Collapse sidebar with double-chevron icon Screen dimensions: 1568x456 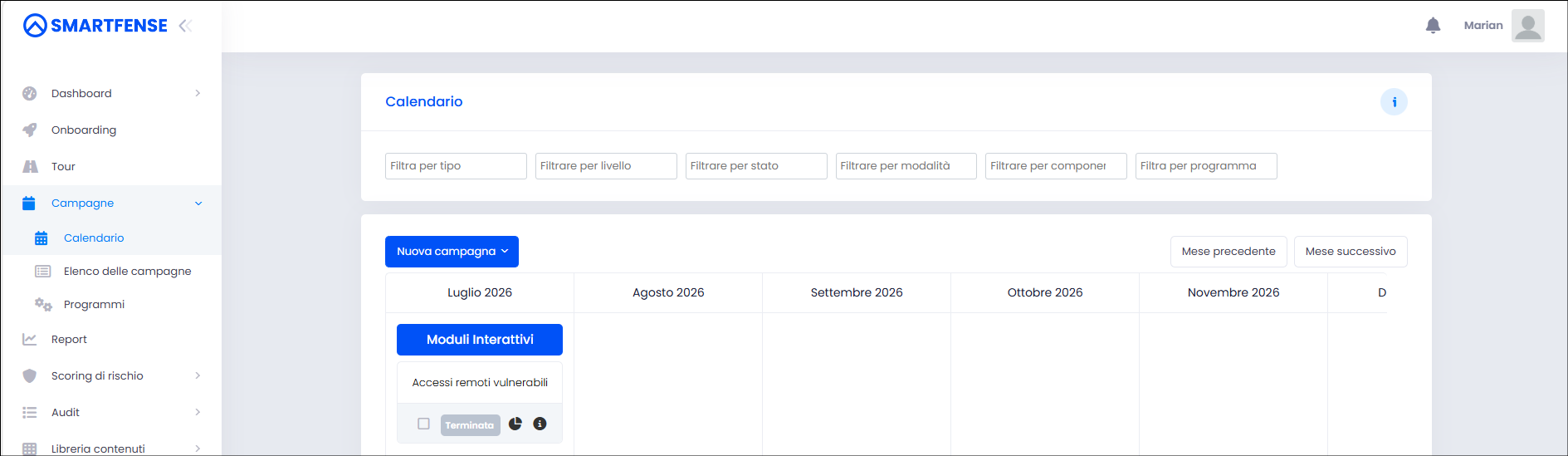click(185, 26)
